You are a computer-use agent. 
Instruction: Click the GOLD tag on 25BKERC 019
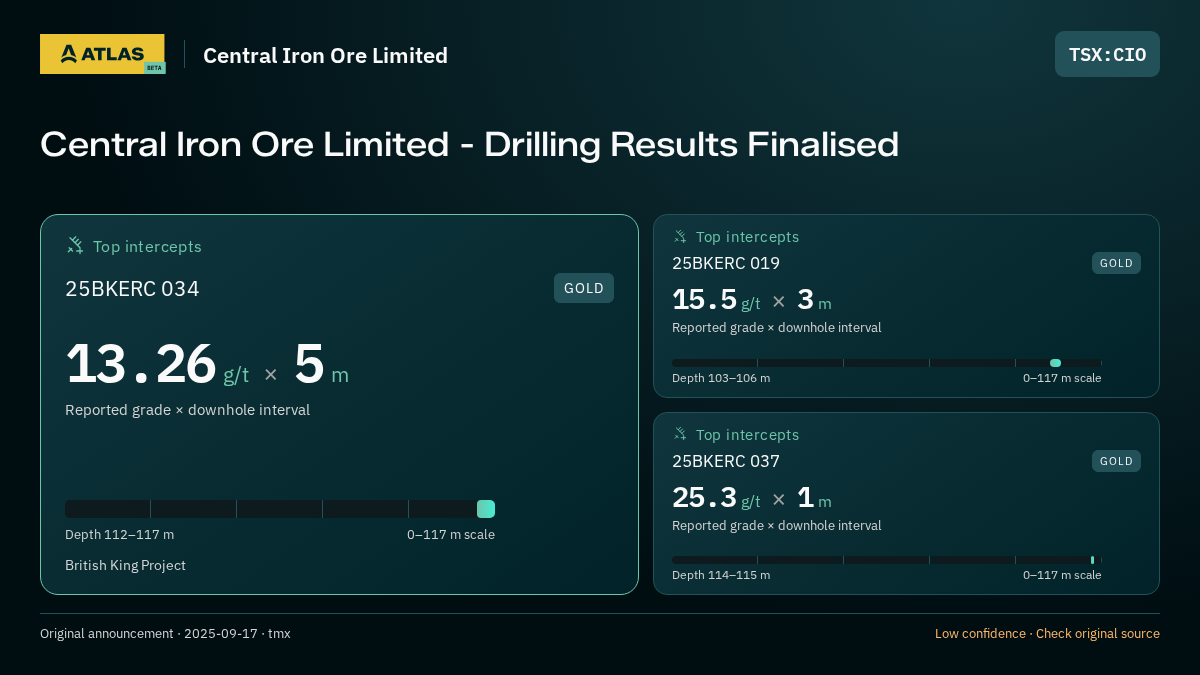tap(1116, 263)
